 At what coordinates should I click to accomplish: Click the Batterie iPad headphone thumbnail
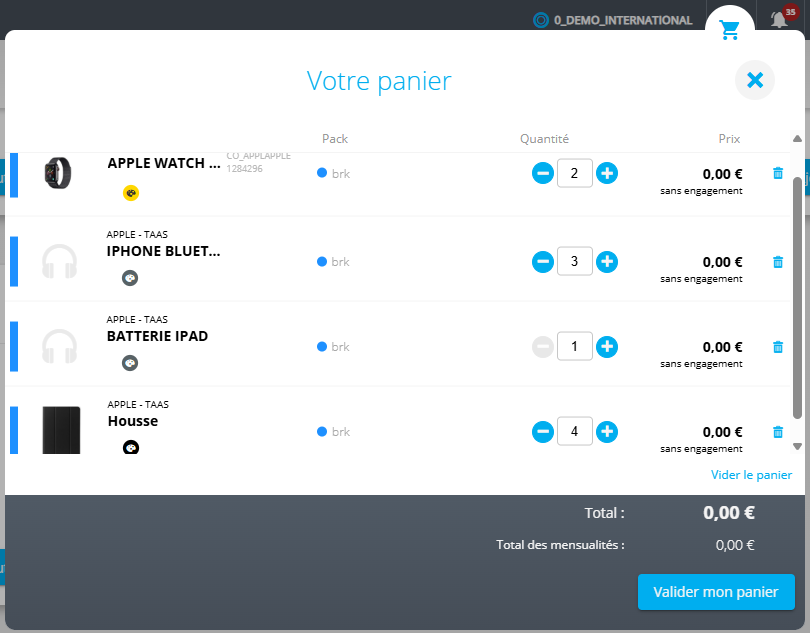point(59,347)
